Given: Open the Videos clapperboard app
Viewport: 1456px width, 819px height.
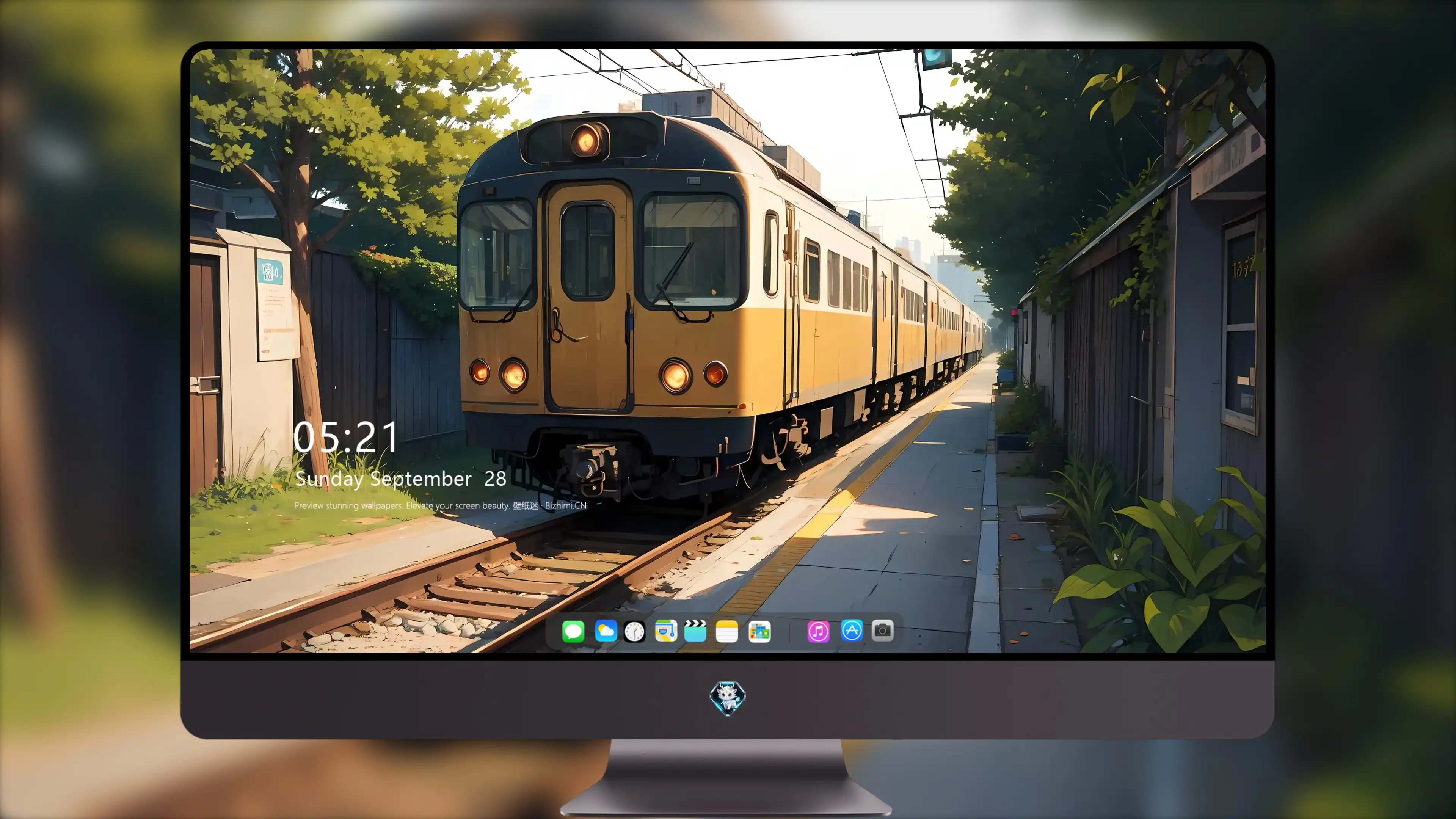Looking at the screenshot, I should pos(695,631).
